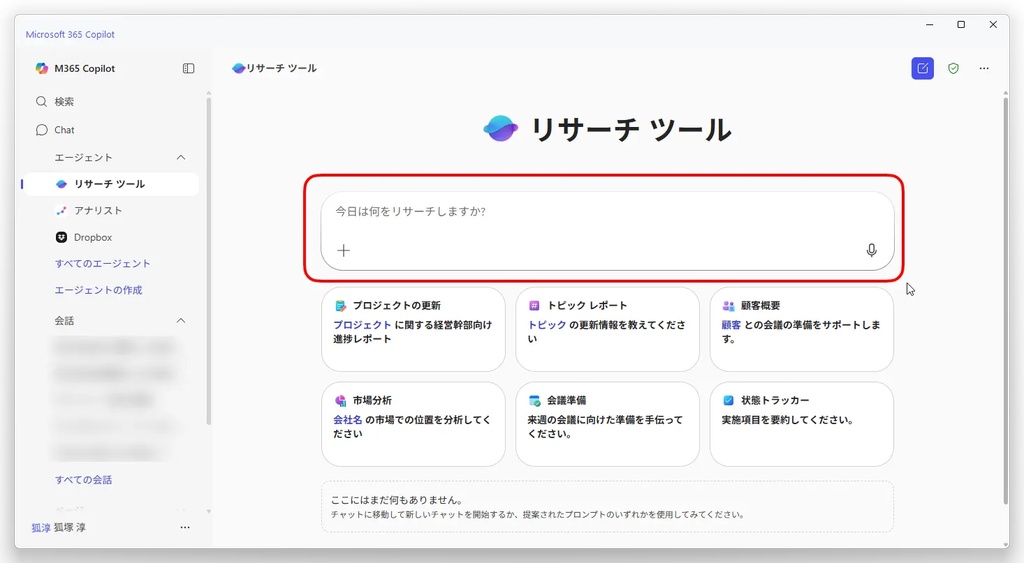1024x563 pixels.
Task: Click the plus attach icon in prompt box
Action: [x=344, y=250]
